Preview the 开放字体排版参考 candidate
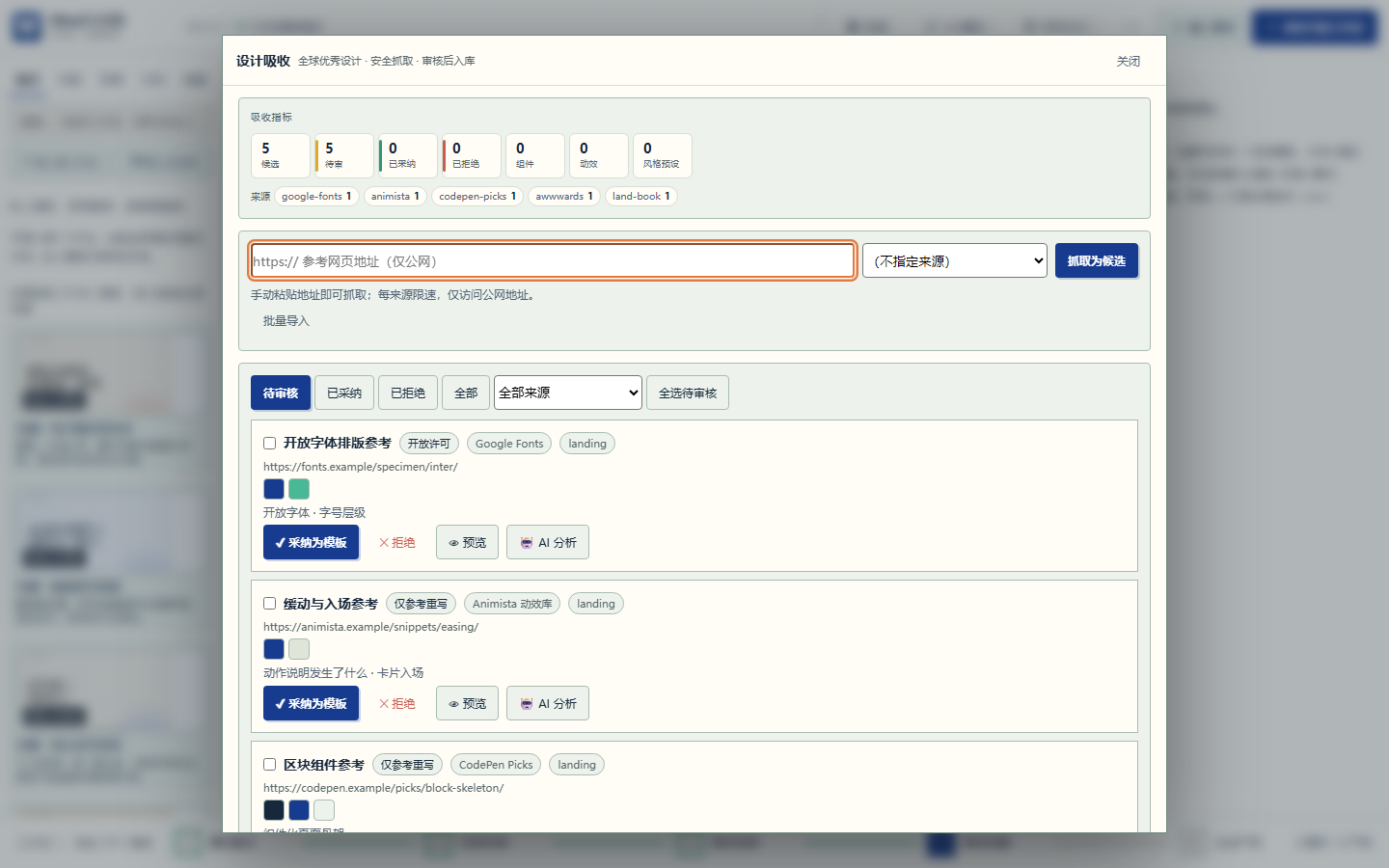This screenshot has height=868, width=1389. point(468,542)
